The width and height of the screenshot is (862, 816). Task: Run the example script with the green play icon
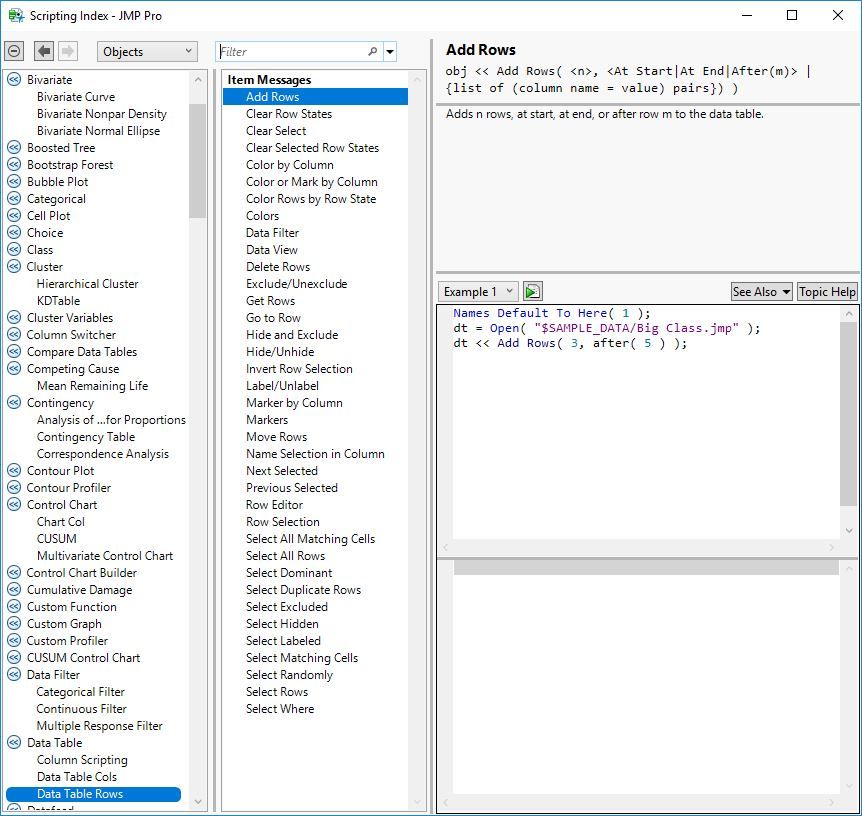pos(532,292)
